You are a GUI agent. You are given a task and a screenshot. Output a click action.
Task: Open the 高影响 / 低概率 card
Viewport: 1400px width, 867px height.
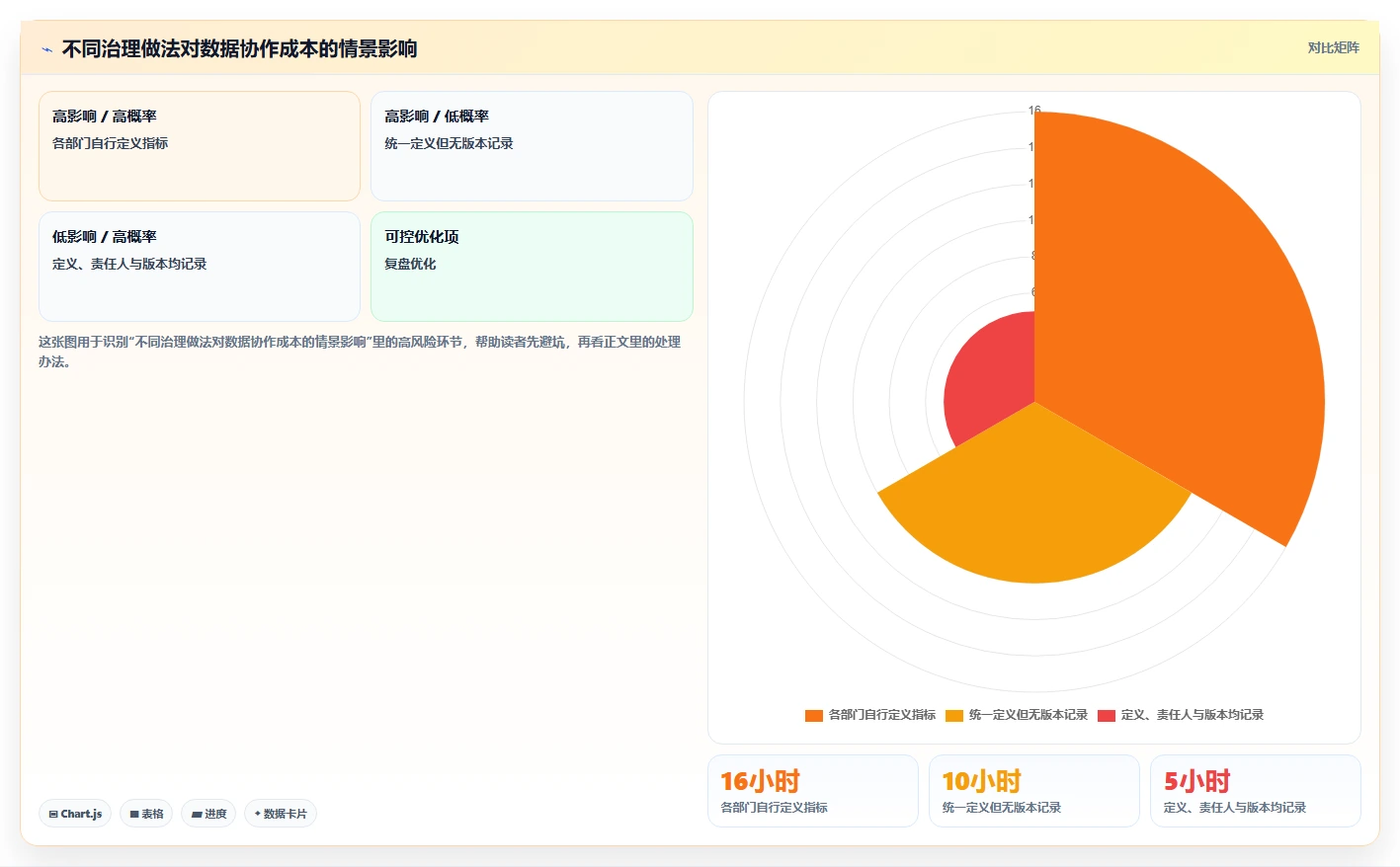[x=532, y=146]
